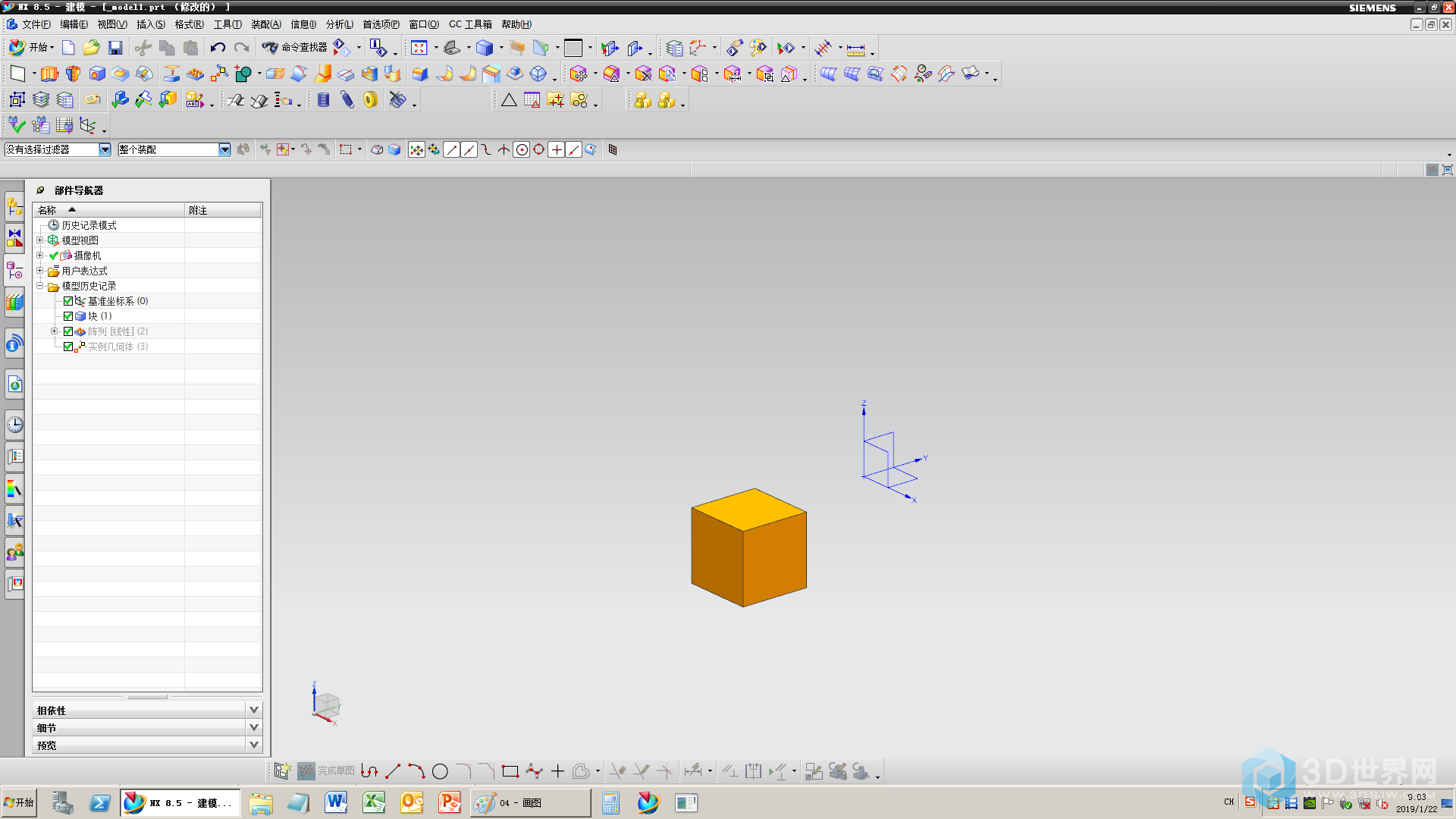Open the 文件 menu
1456x819 pixels.
pyautogui.click(x=36, y=24)
